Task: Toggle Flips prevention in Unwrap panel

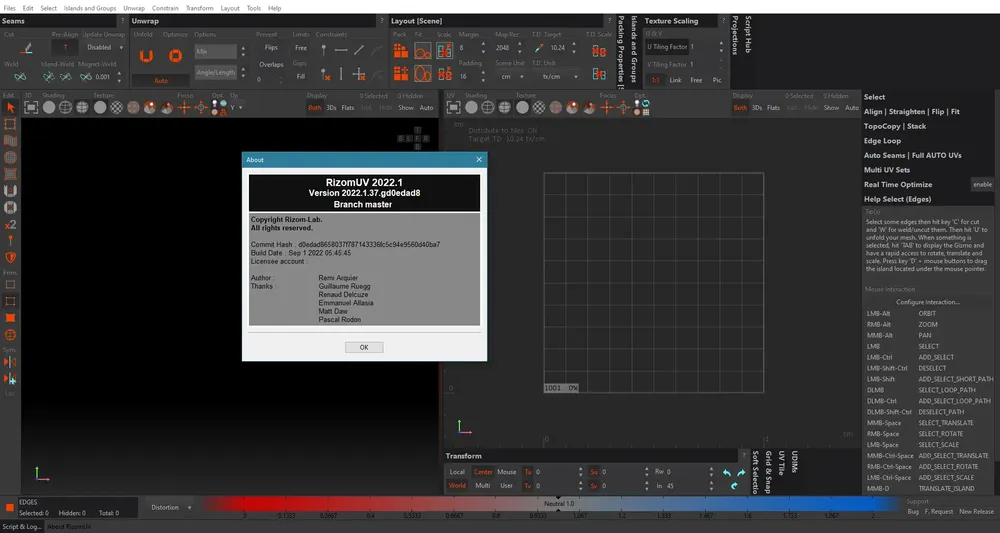Action: (x=271, y=48)
